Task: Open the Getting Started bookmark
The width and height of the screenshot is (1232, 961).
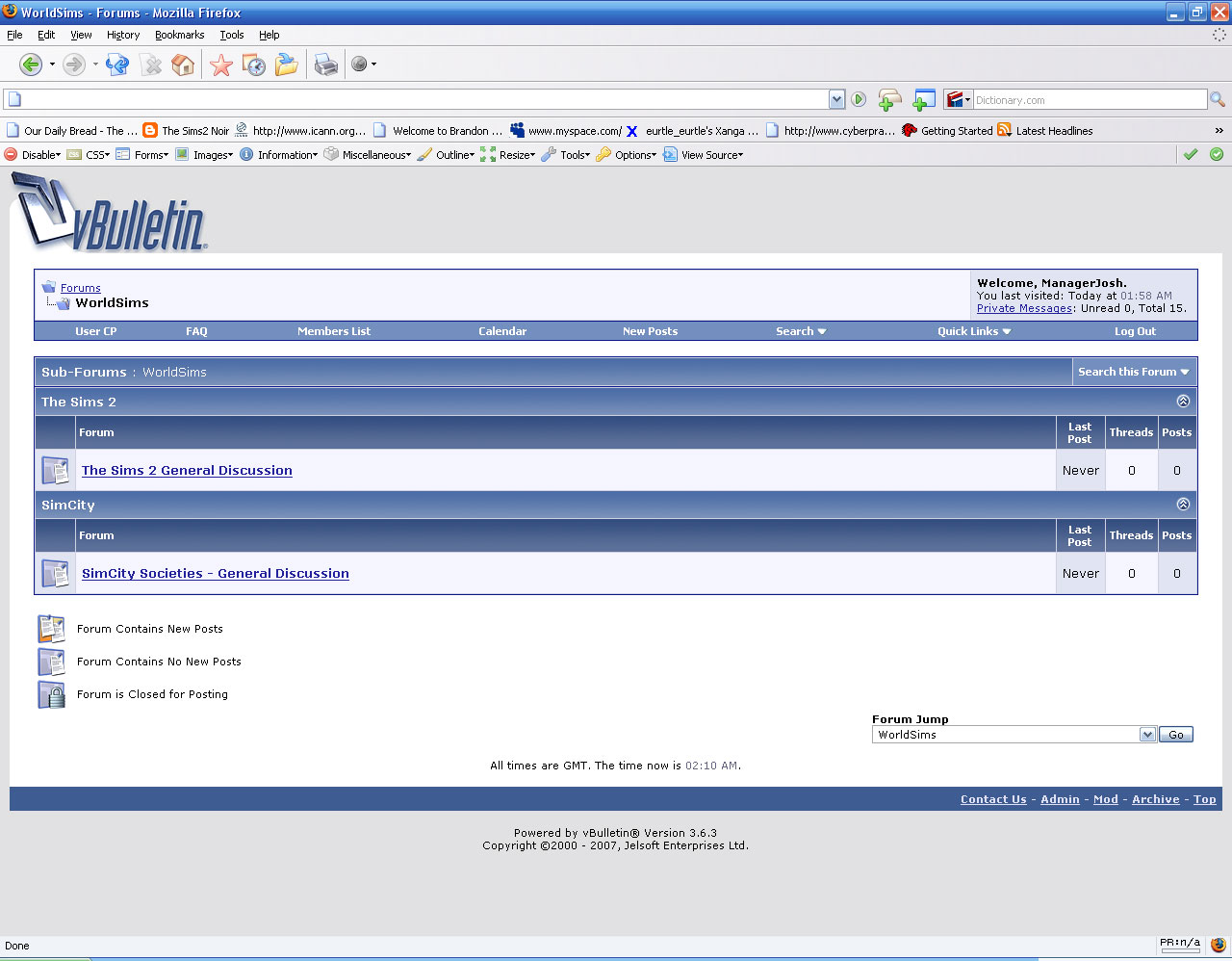Action: click(947, 131)
